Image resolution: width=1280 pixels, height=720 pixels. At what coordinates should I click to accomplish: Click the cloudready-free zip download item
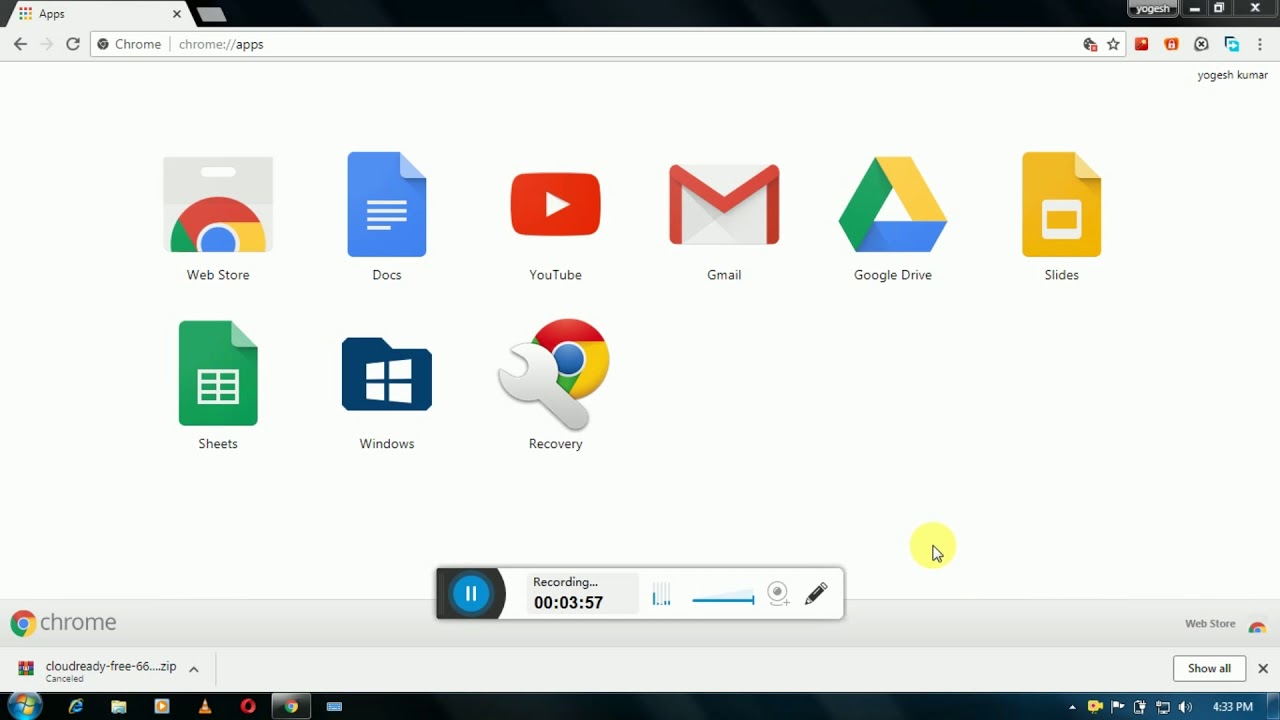pyautogui.click(x=98, y=669)
